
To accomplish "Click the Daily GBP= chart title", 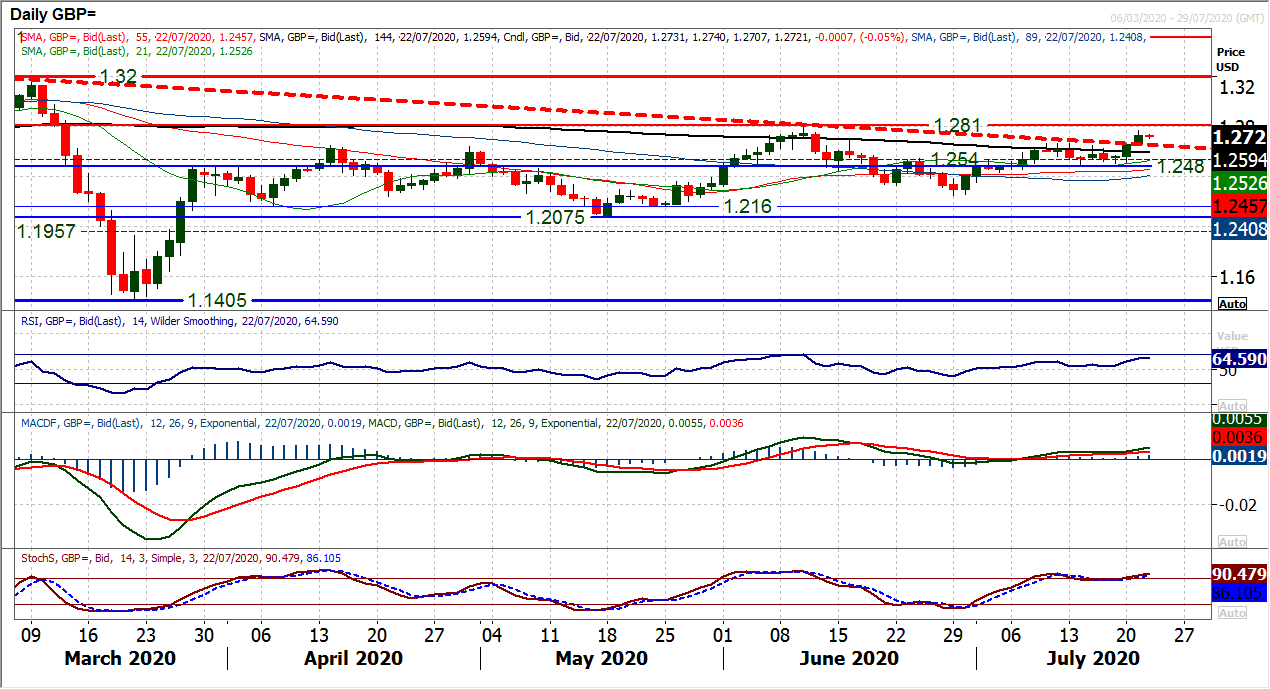I will [x=55, y=14].
